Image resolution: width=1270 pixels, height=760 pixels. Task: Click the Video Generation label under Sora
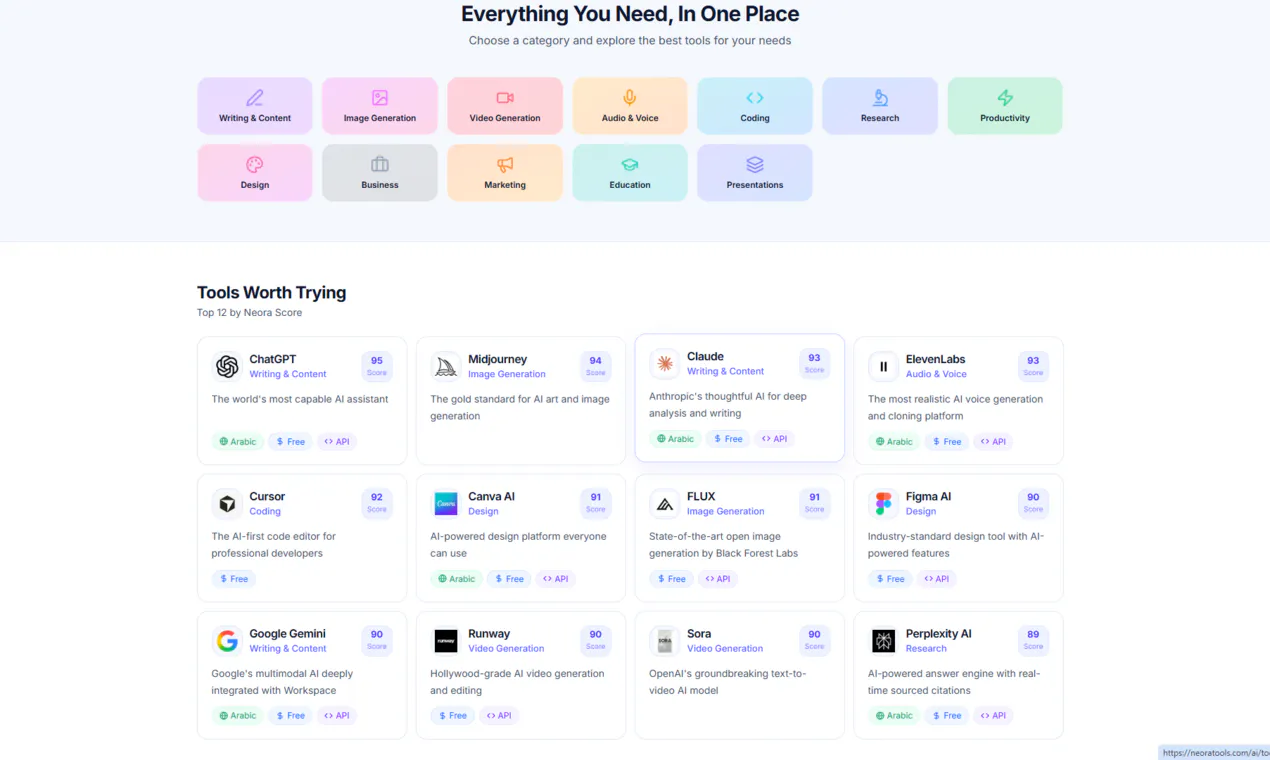click(725, 648)
